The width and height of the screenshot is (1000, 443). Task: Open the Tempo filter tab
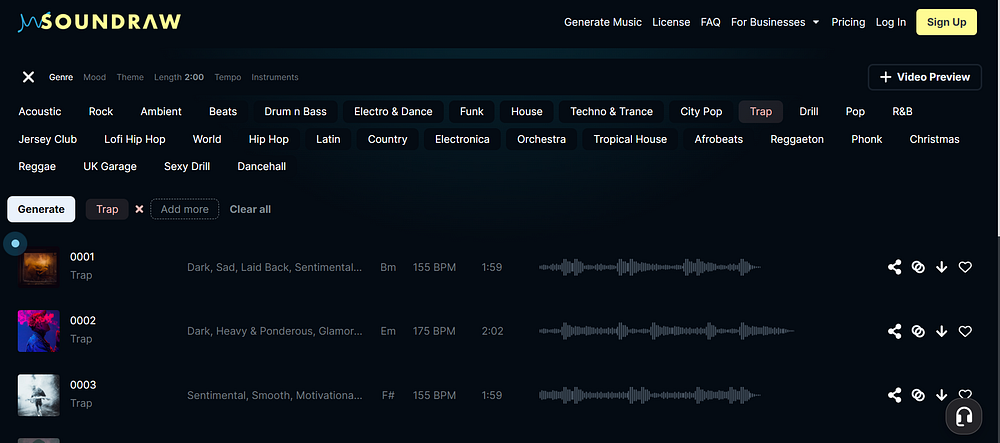[228, 77]
